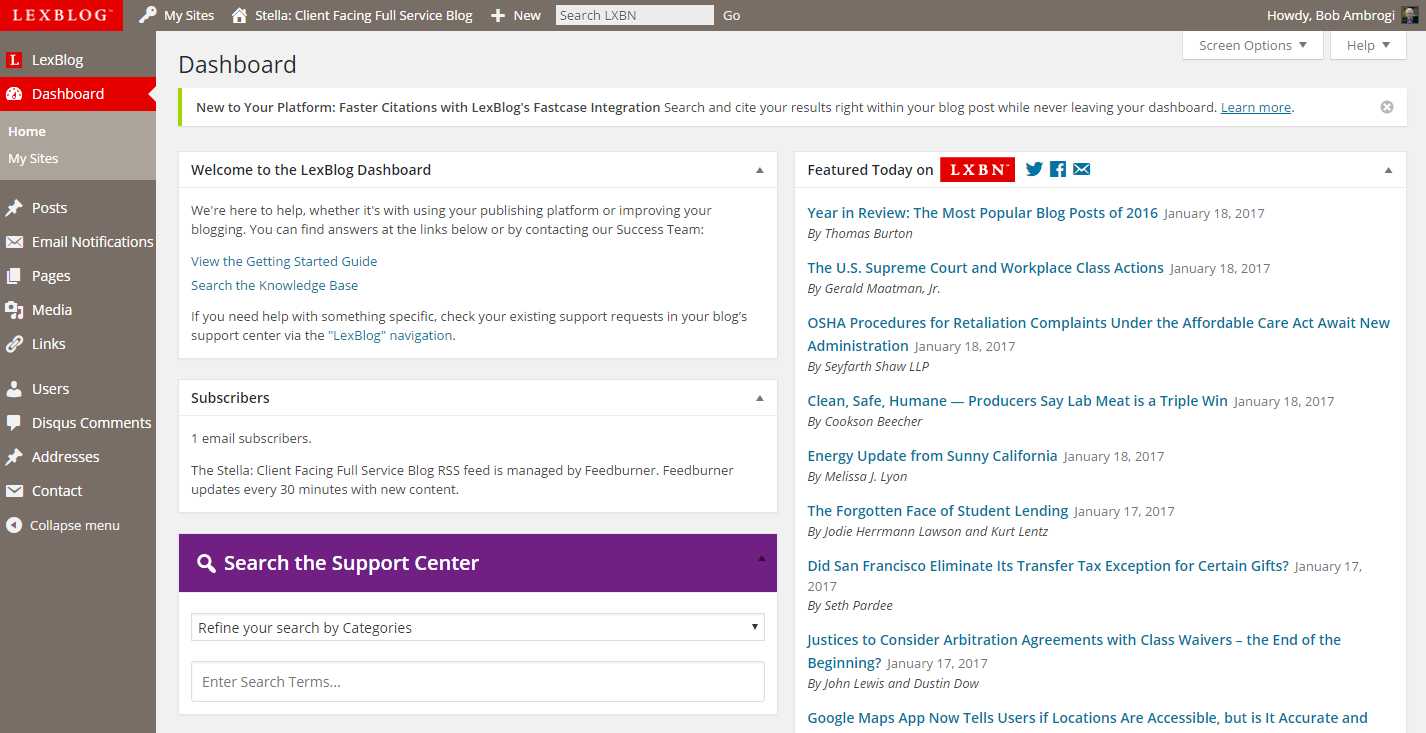Image resolution: width=1426 pixels, height=733 pixels.
Task: Click the Go search button
Action: 732,15
